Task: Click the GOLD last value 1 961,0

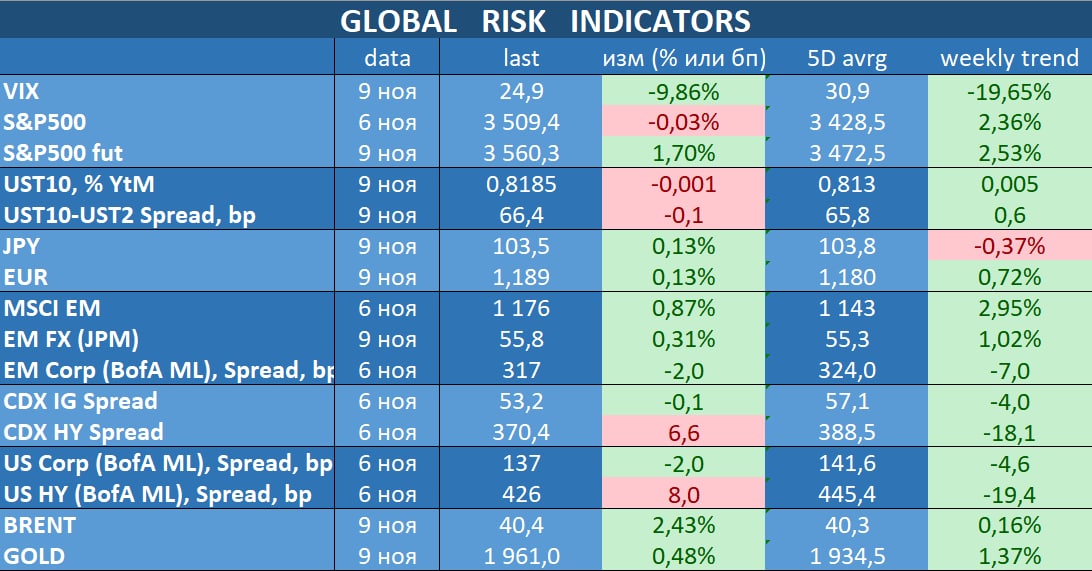Action: click(x=521, y=556)
